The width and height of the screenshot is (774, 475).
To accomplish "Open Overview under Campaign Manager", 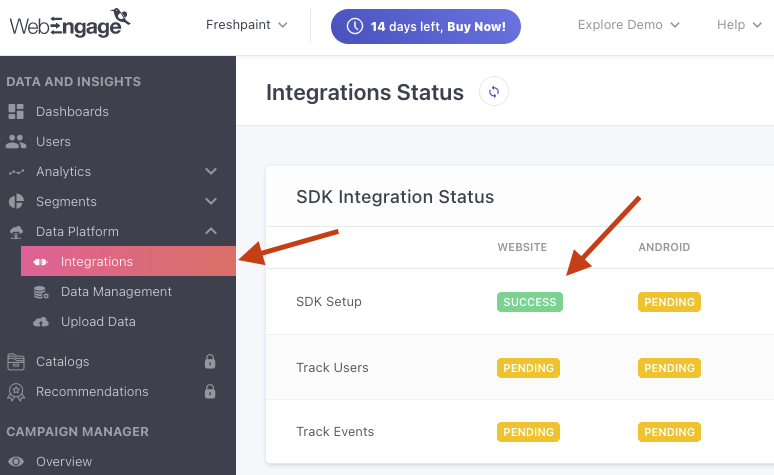I will 64,462.
